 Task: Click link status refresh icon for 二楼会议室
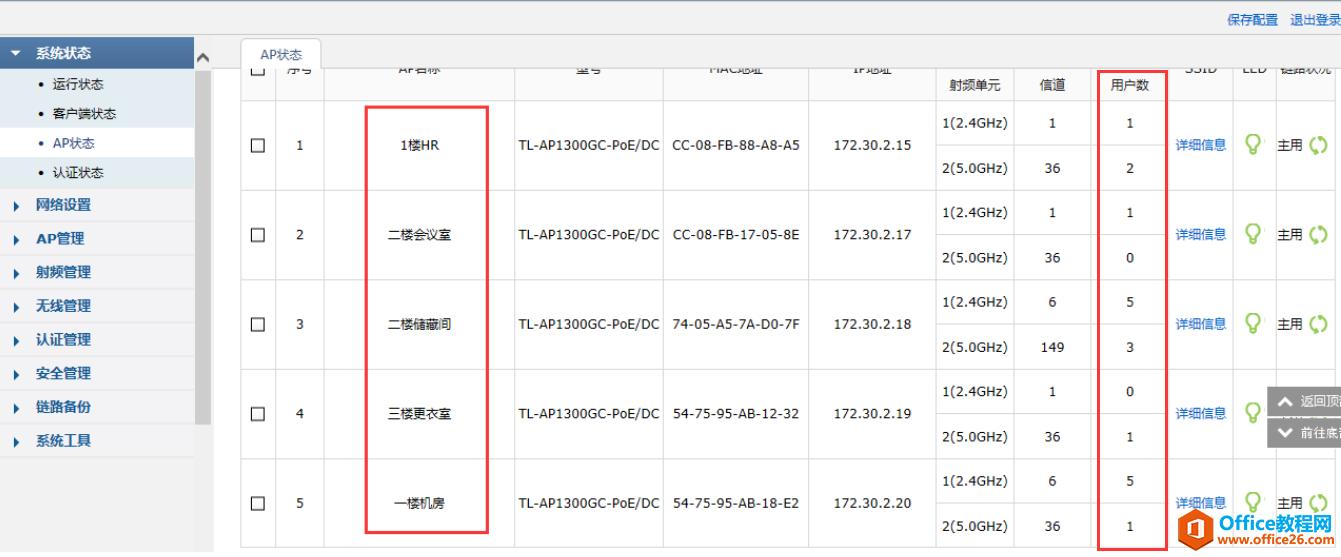click(x=1318, y=235)
